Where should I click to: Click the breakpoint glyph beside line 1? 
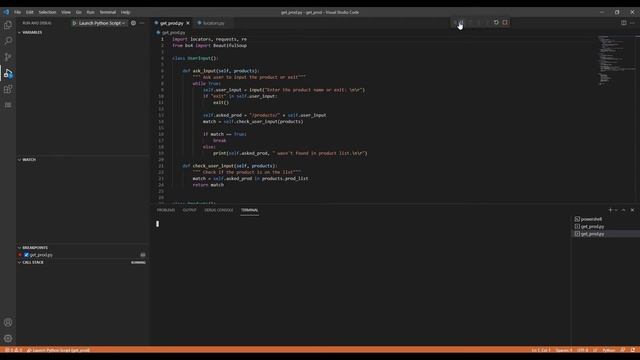click(x=156, y=39)
